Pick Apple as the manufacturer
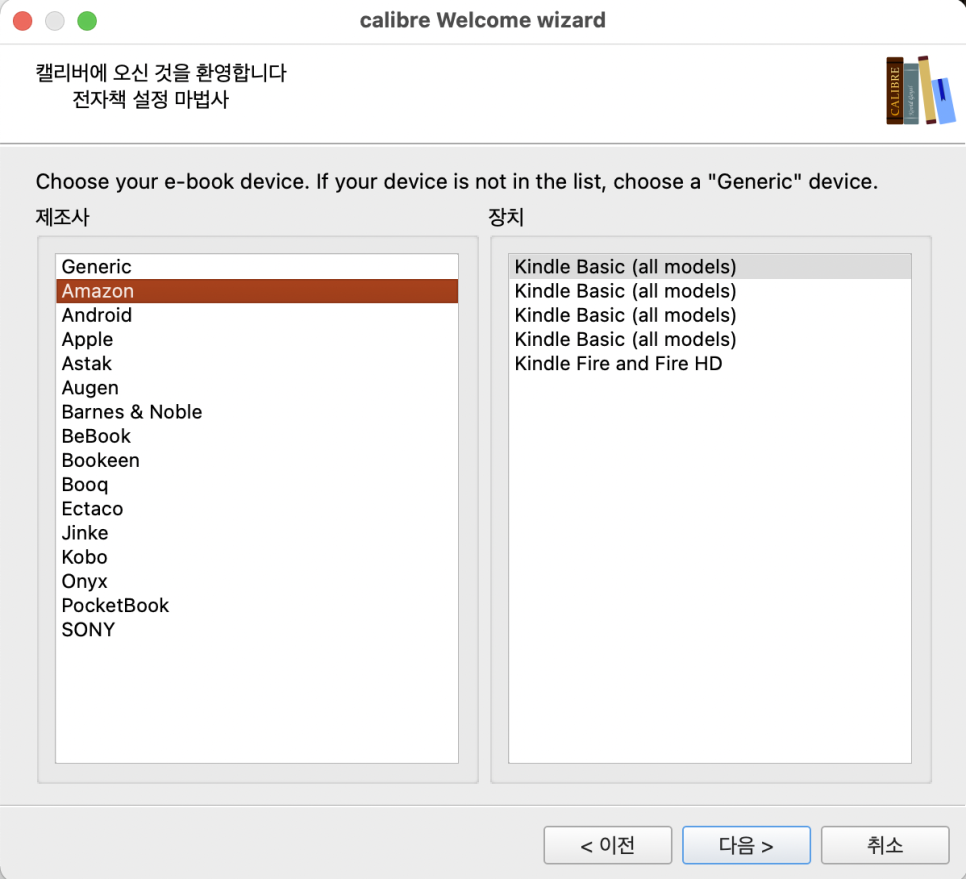The height and width of the screenshot is (879, 966). tap(257, 339)
